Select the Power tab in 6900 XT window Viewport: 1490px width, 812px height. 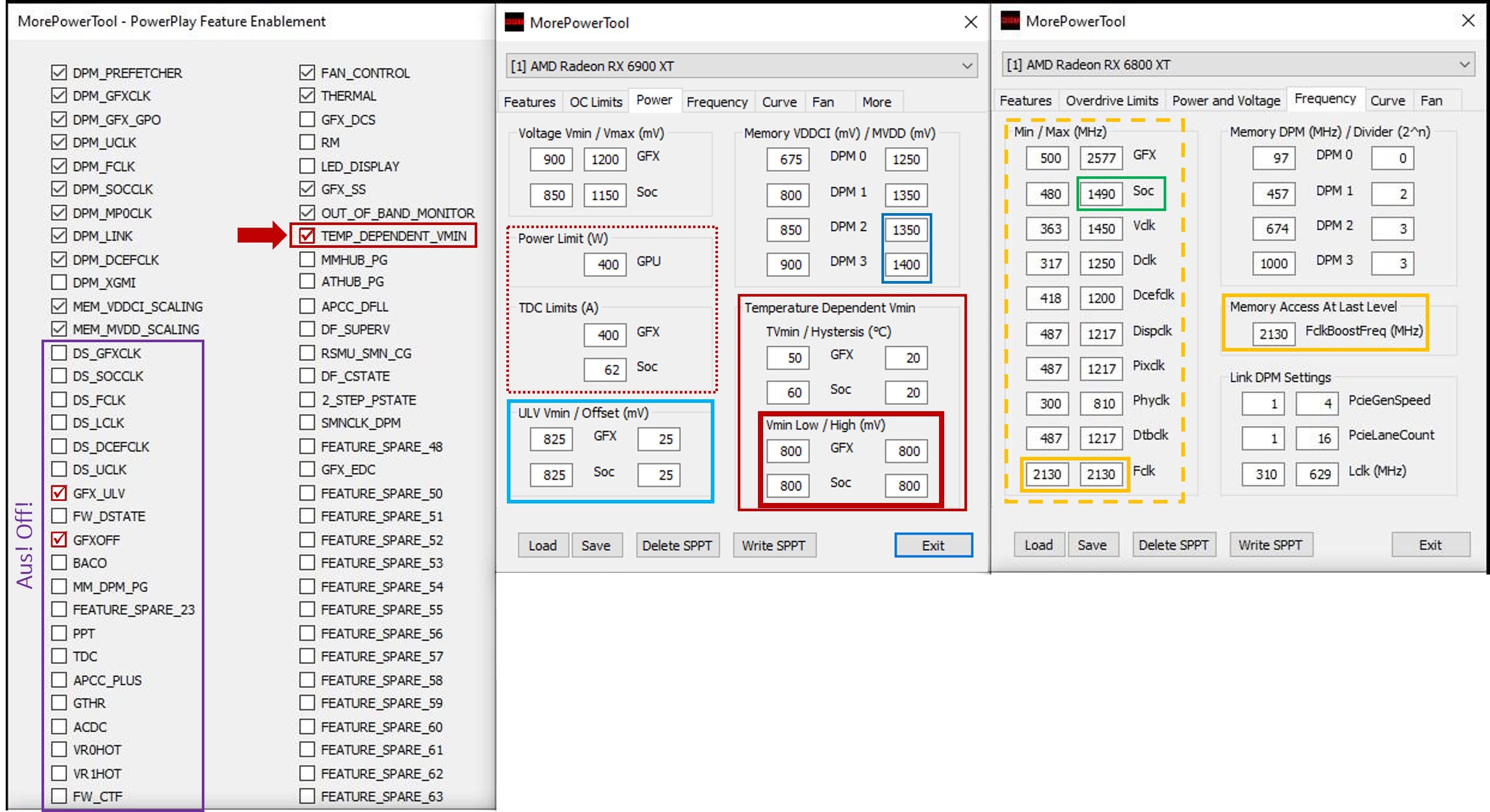(654, 100)
